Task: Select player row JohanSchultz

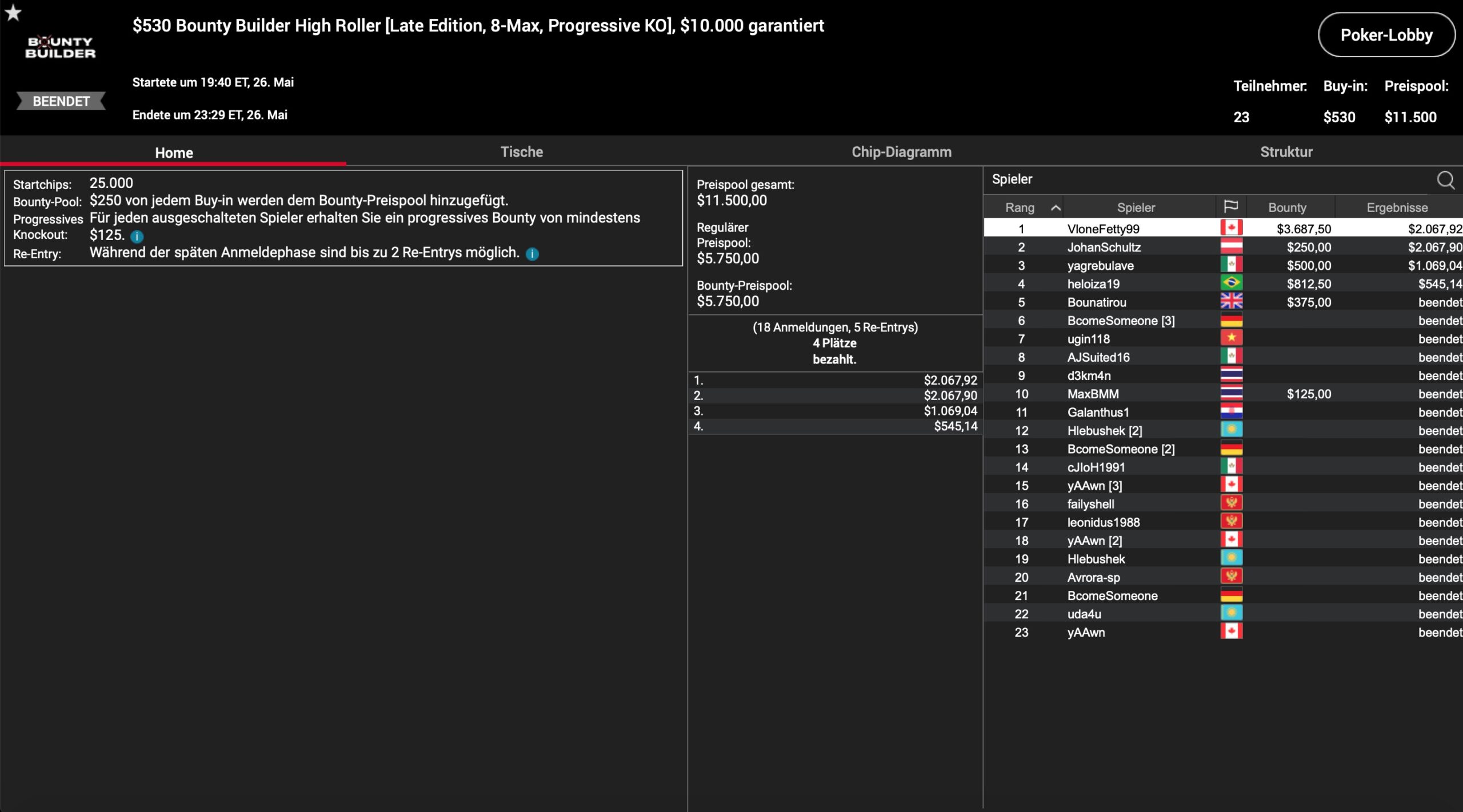Action: (1104, 247)
